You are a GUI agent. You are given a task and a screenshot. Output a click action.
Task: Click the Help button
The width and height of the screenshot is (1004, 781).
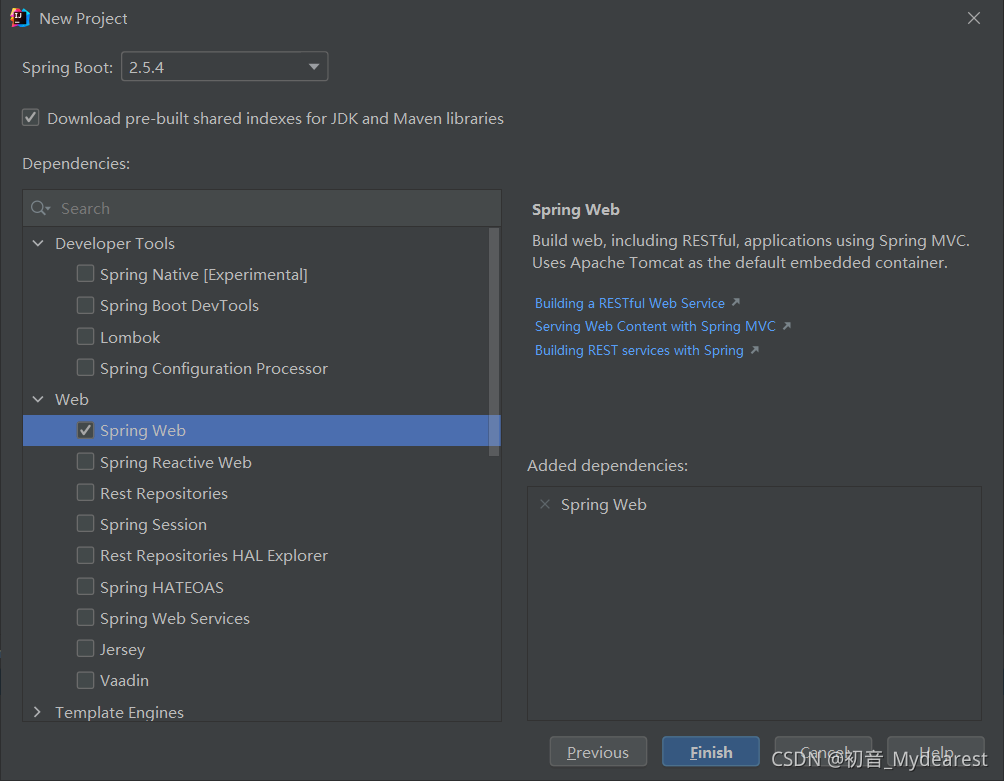tap(935, 752)
